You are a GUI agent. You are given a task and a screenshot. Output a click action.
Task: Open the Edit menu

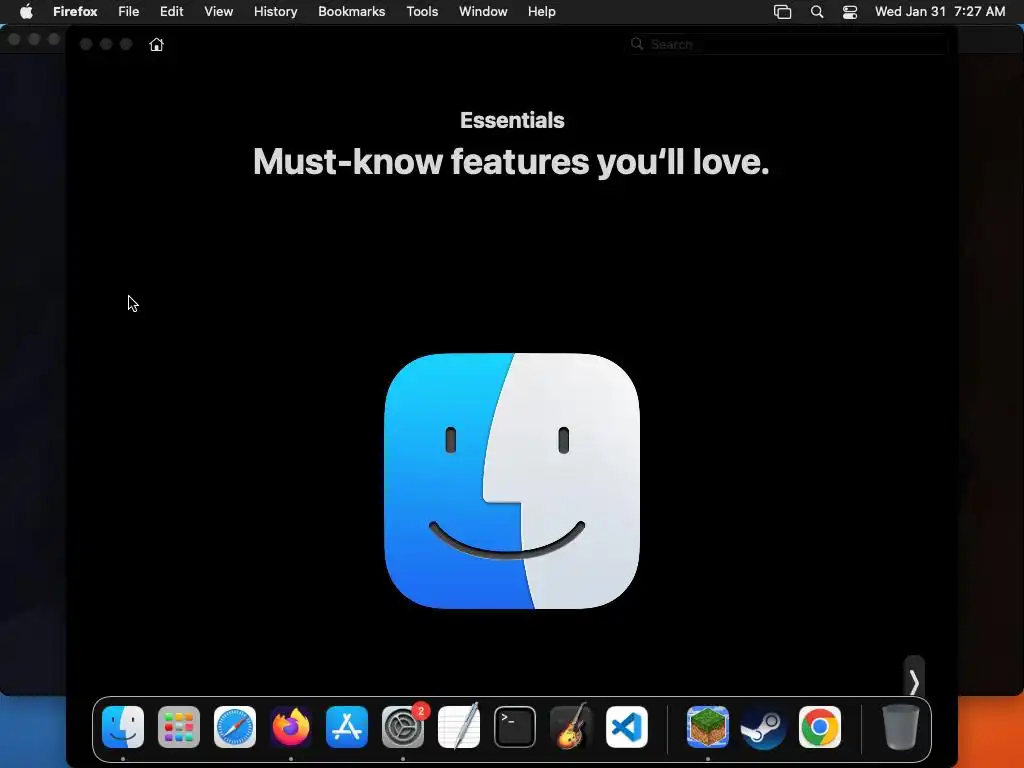(171, 11)
